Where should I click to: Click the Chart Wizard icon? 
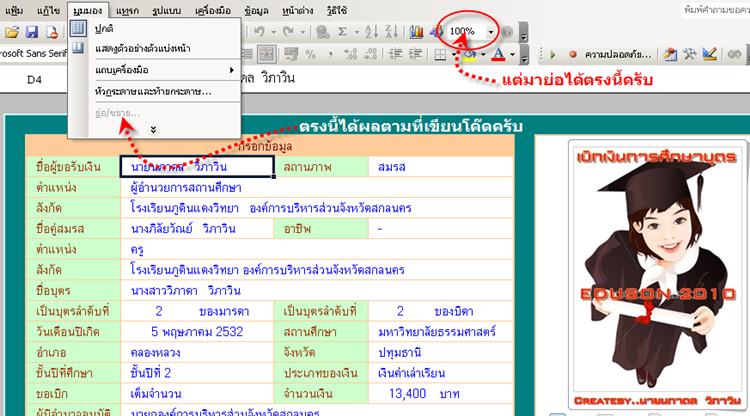pos(415,32)
